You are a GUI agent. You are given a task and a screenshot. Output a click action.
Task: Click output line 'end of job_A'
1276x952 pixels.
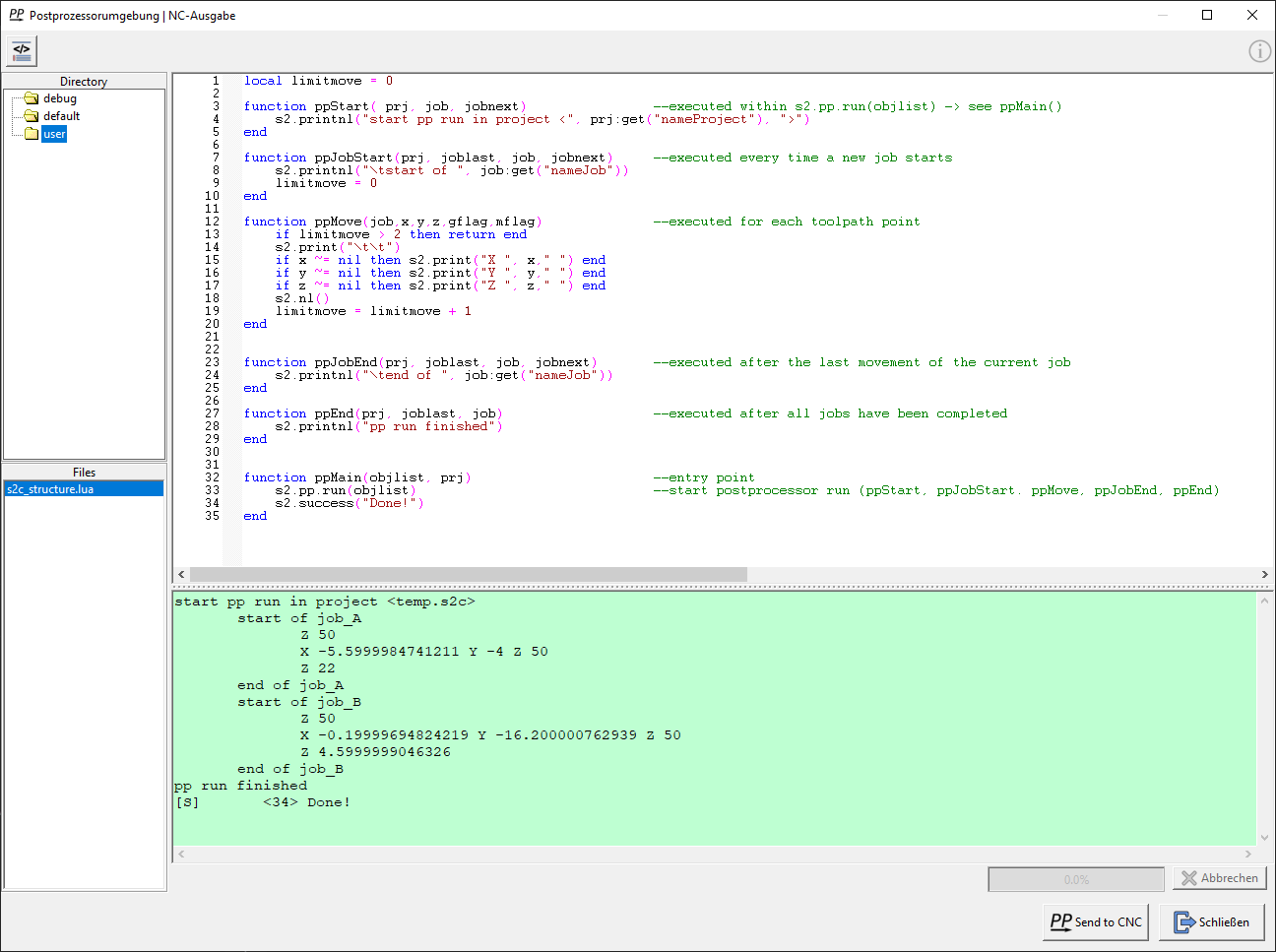pos(290,685)
